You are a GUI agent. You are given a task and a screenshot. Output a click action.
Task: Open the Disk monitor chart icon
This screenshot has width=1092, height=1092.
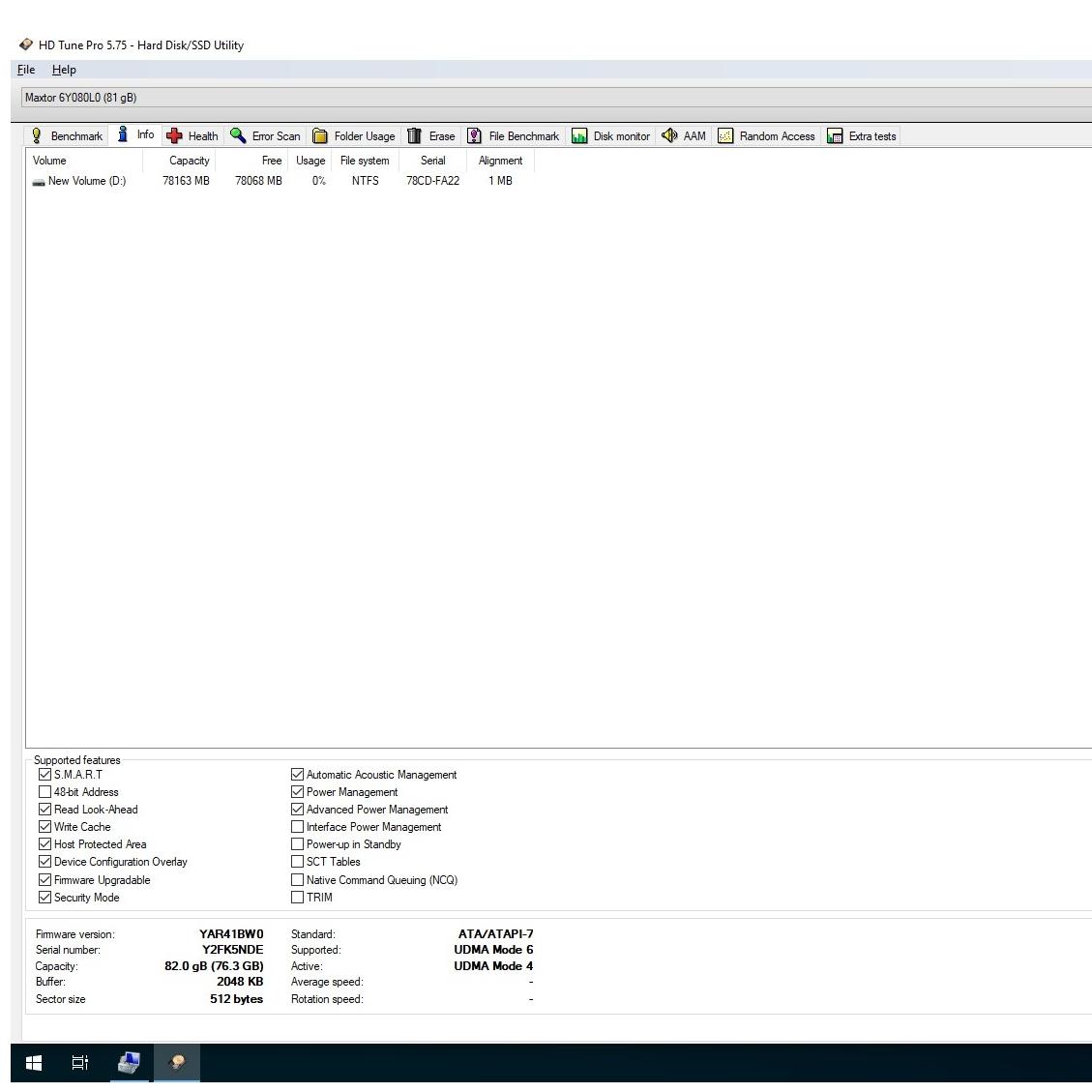pos(579,135)
